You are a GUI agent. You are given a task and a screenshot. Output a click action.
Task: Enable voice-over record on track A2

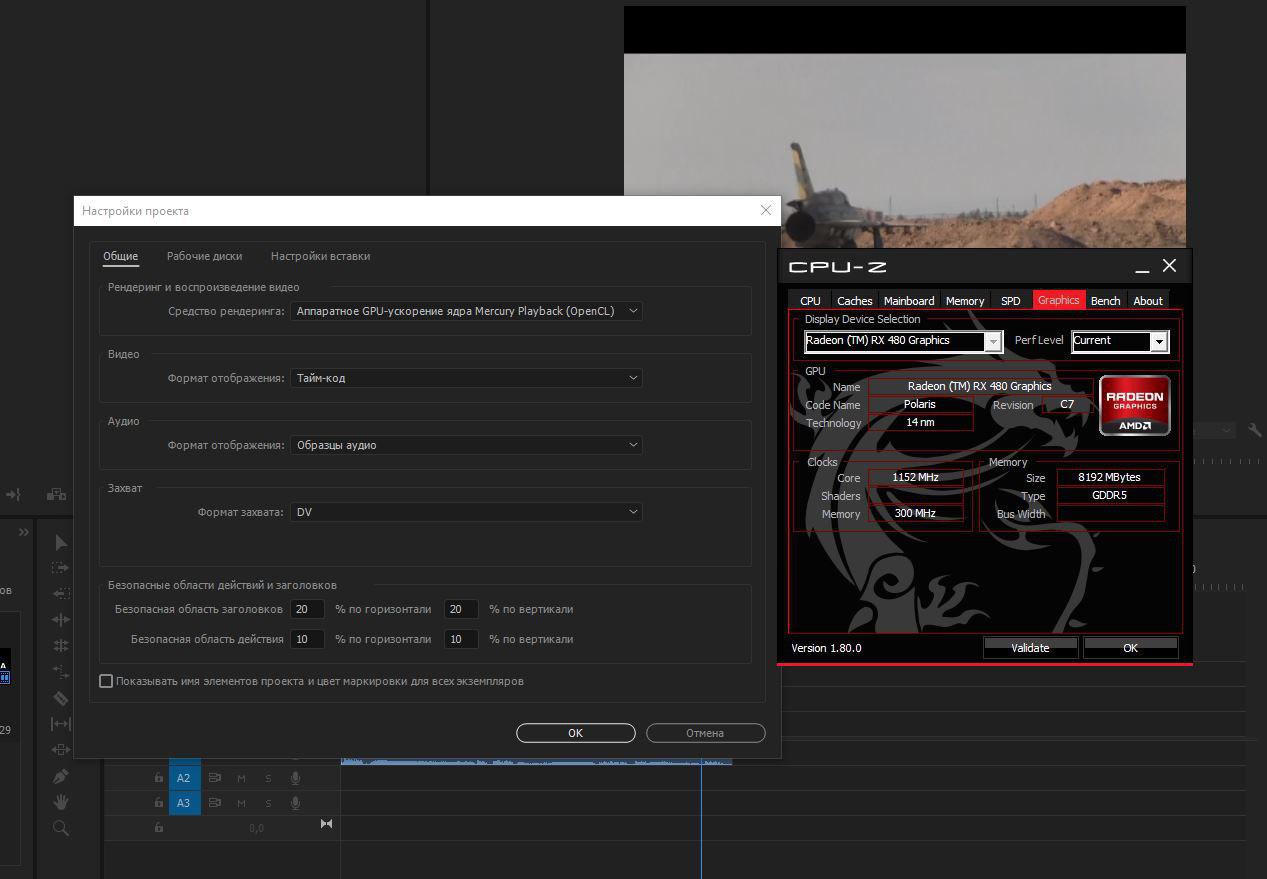click(x=296, y=778)
